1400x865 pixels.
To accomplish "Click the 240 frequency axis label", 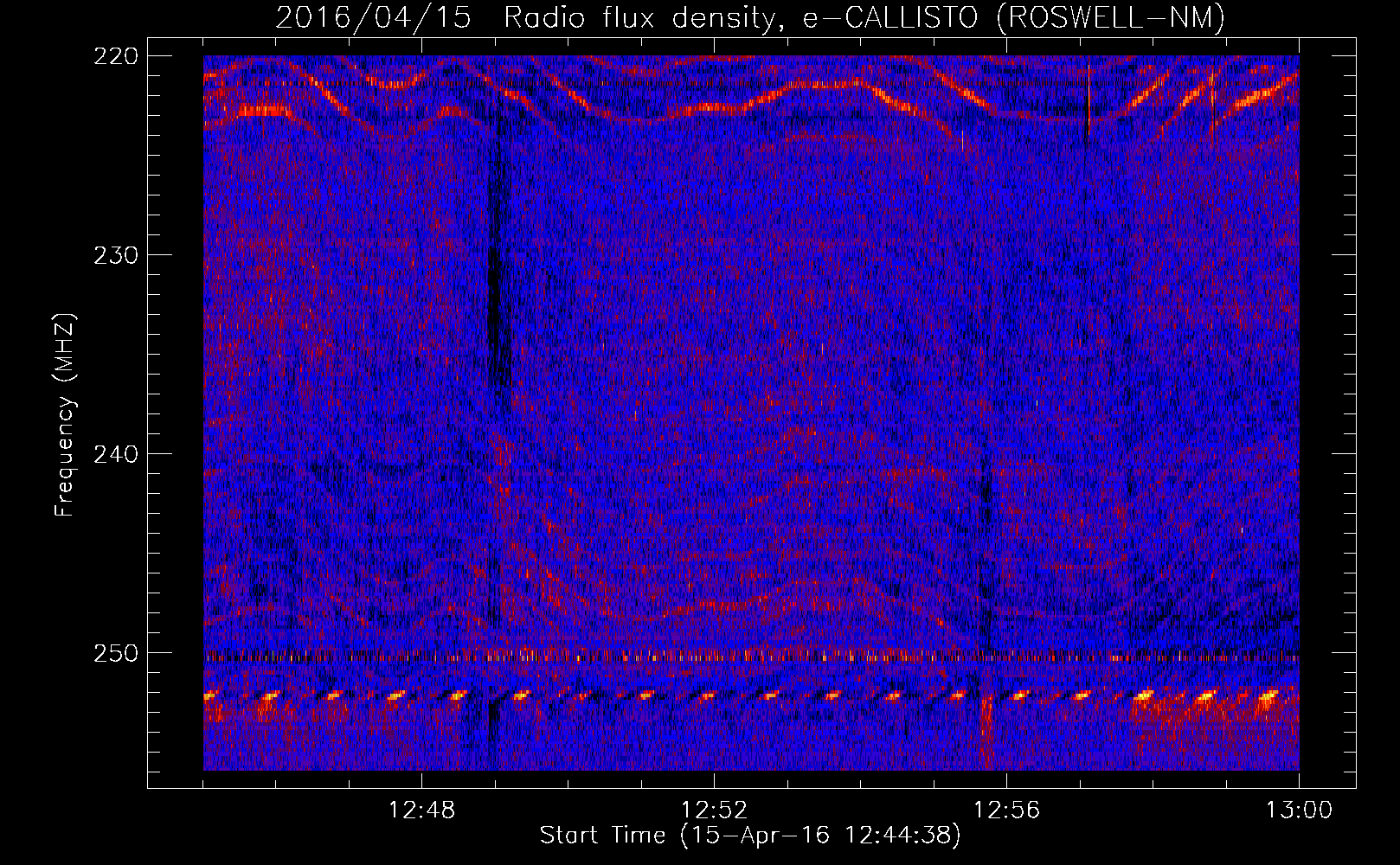I will click(115, 454).
